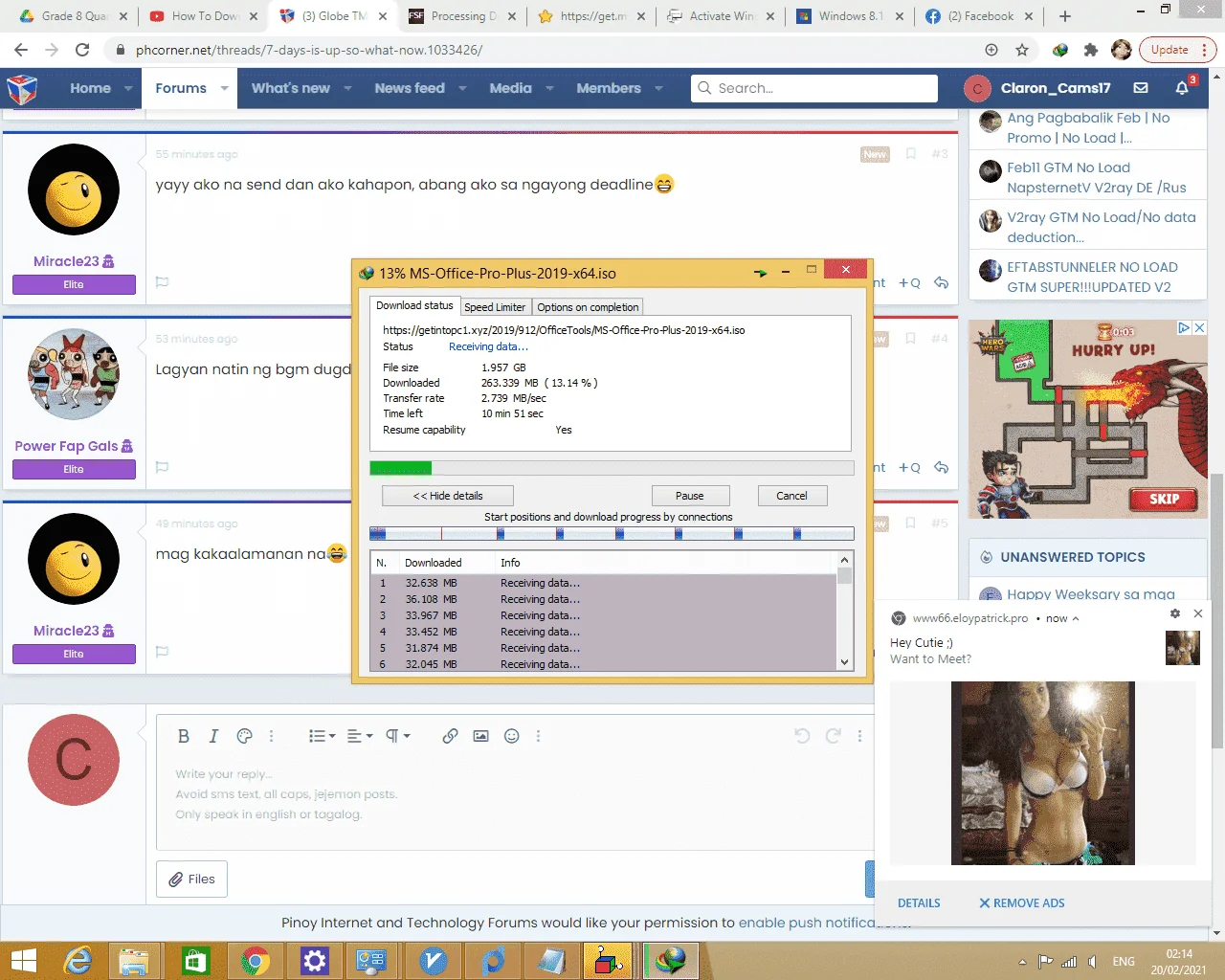Open the text color palette icon
The height and width of the screenshot is (980, 1225).
coord(245,736)
